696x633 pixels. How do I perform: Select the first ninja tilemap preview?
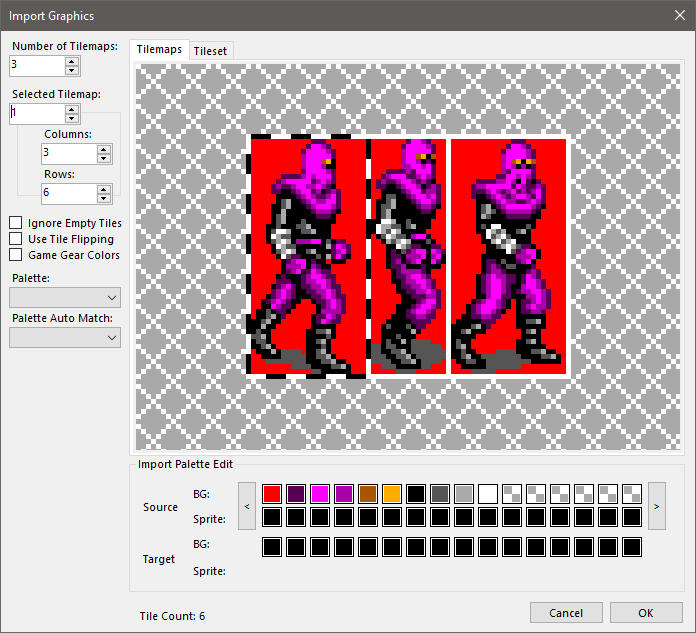click(308, 256)
